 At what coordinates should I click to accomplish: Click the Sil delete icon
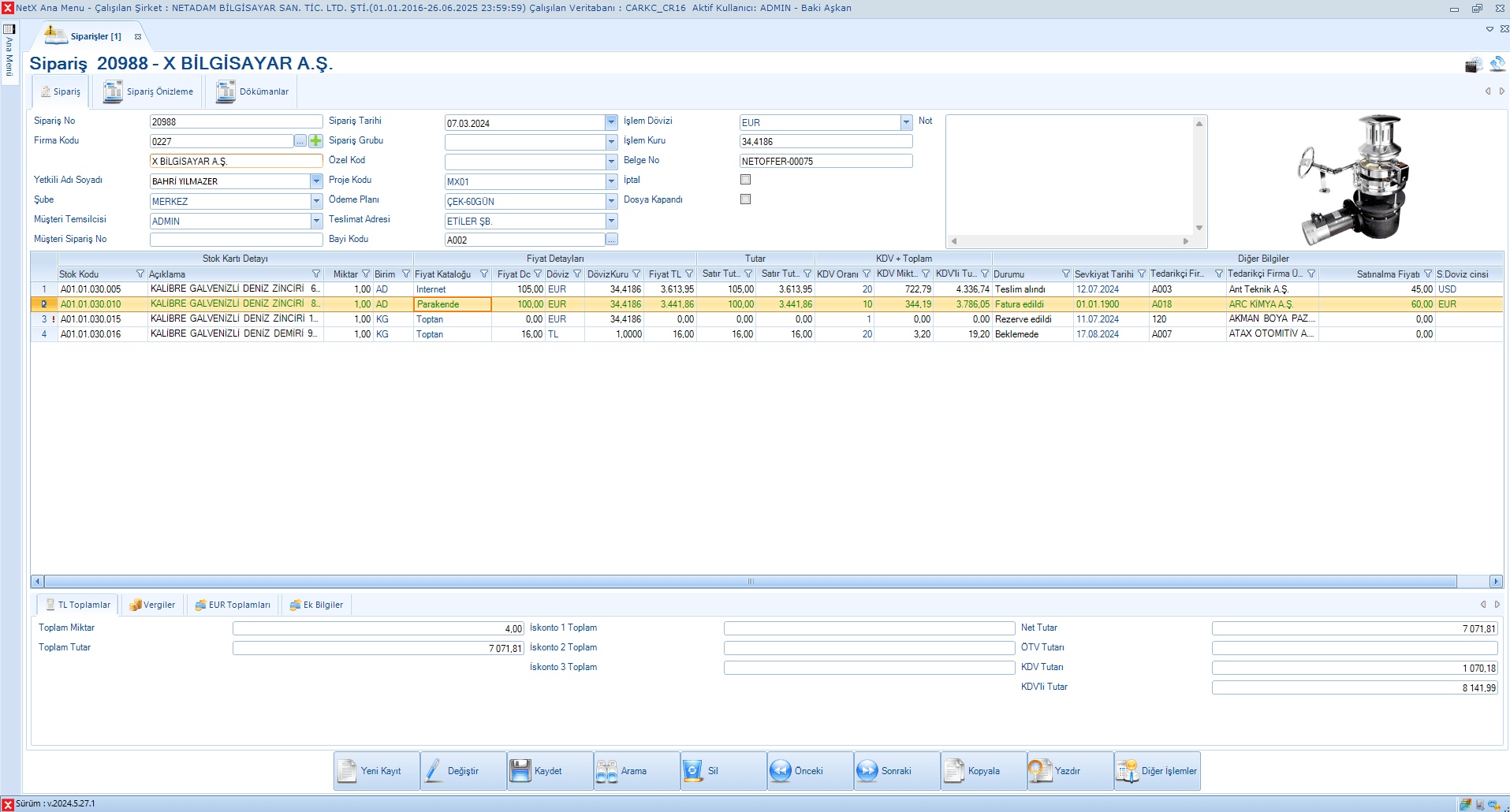(x=693, y=770)
